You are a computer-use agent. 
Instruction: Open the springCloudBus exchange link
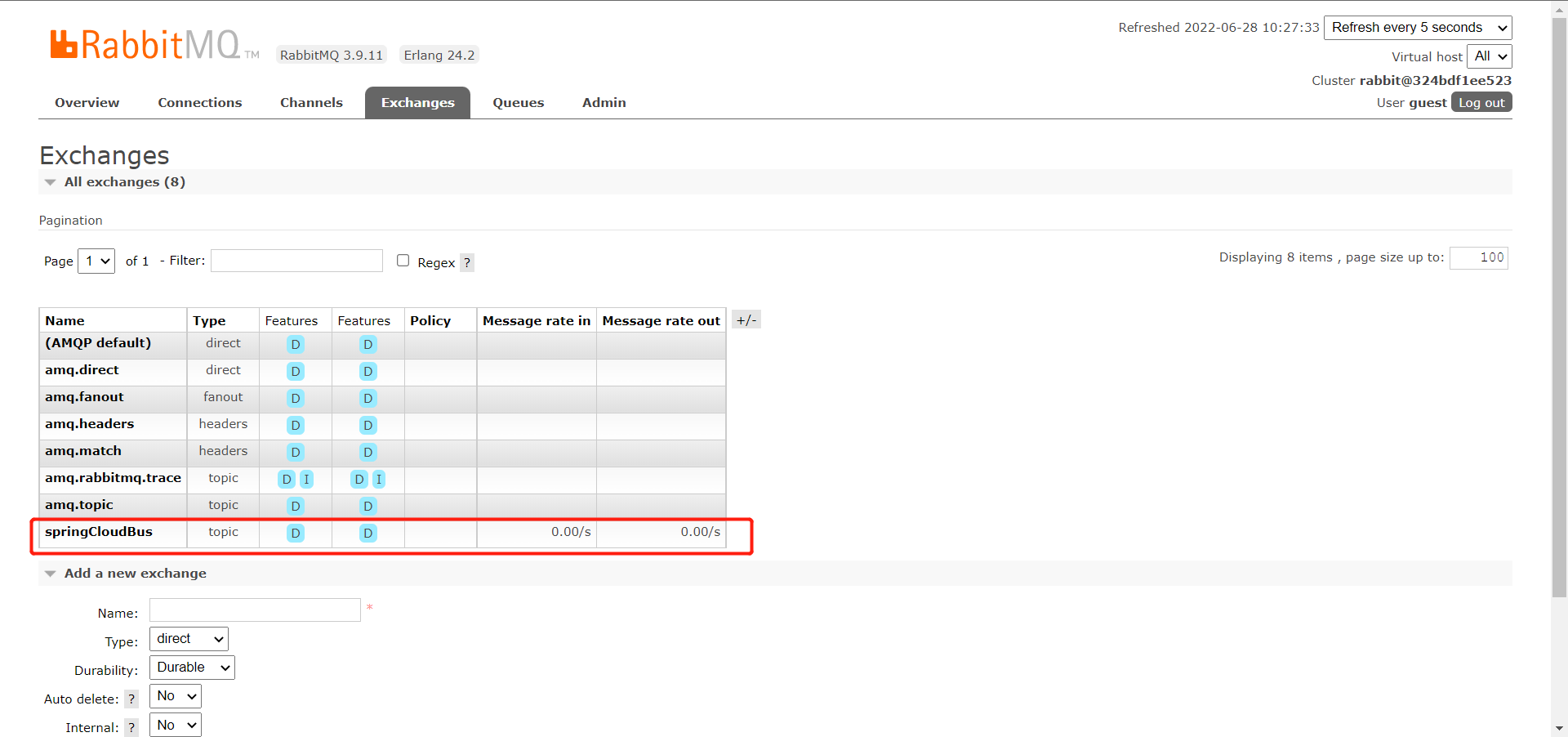(x=99, y=532)
